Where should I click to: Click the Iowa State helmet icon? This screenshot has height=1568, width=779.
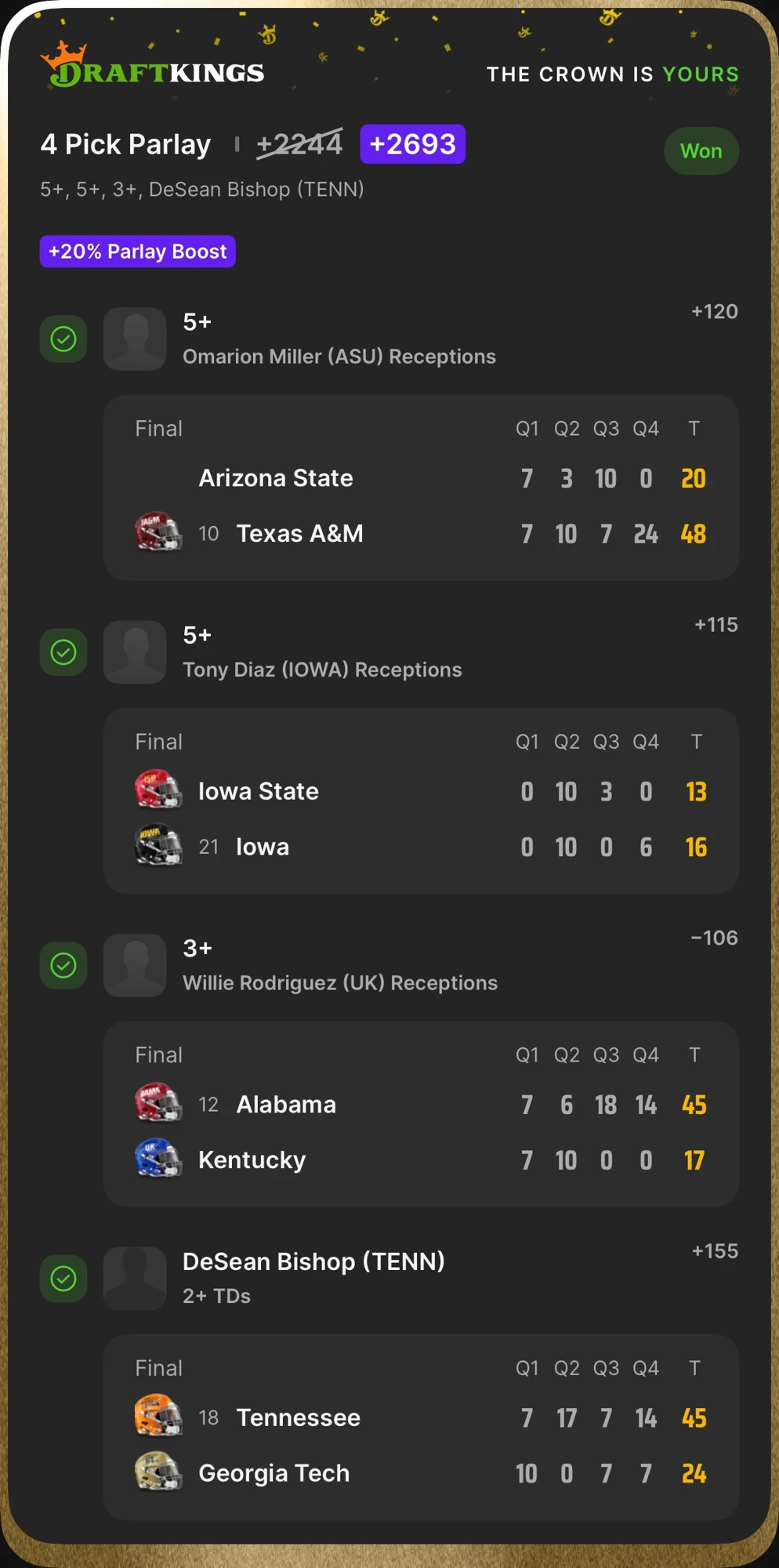158,789
